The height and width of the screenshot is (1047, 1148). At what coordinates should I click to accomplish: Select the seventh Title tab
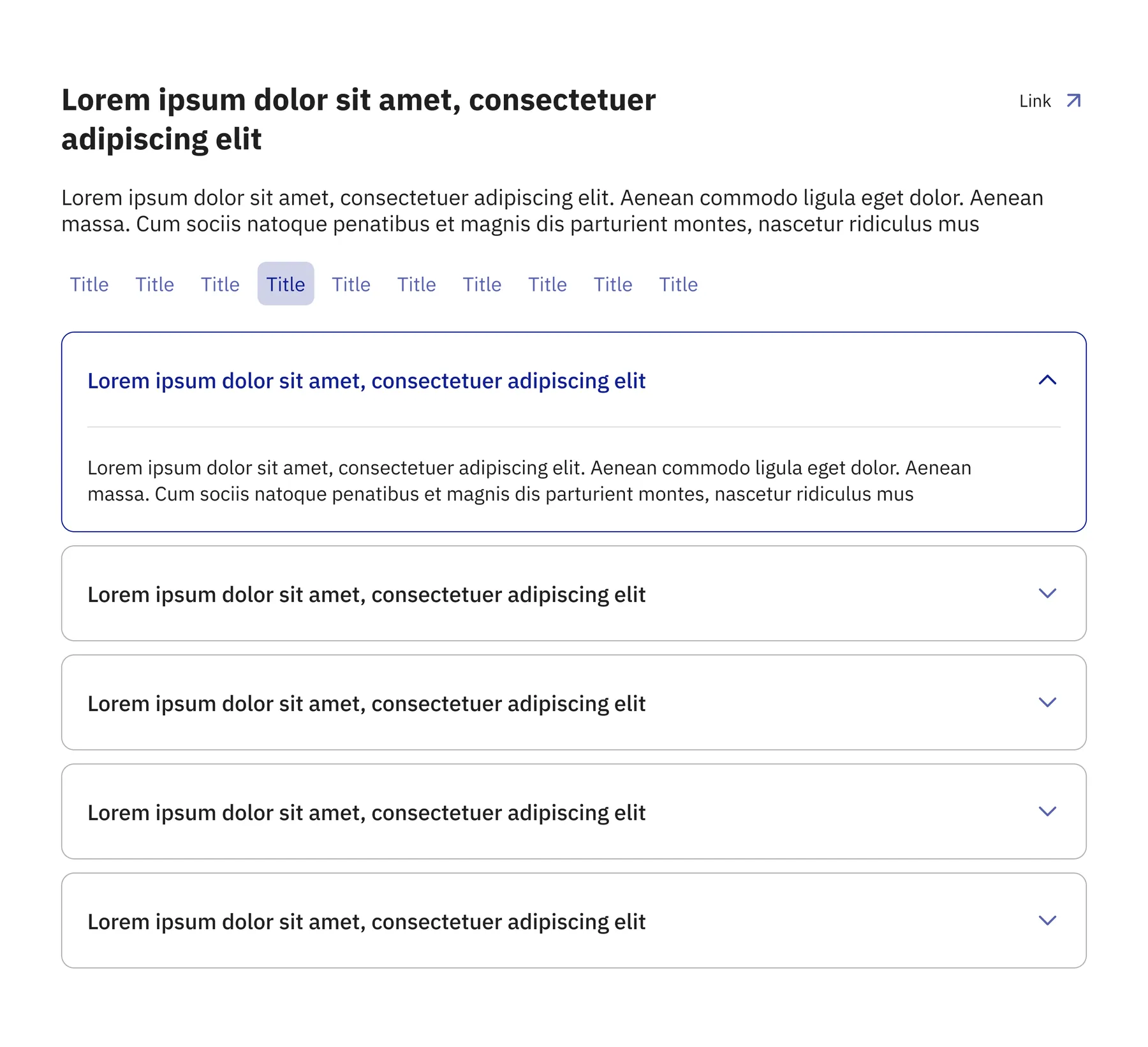coord(482,284)
